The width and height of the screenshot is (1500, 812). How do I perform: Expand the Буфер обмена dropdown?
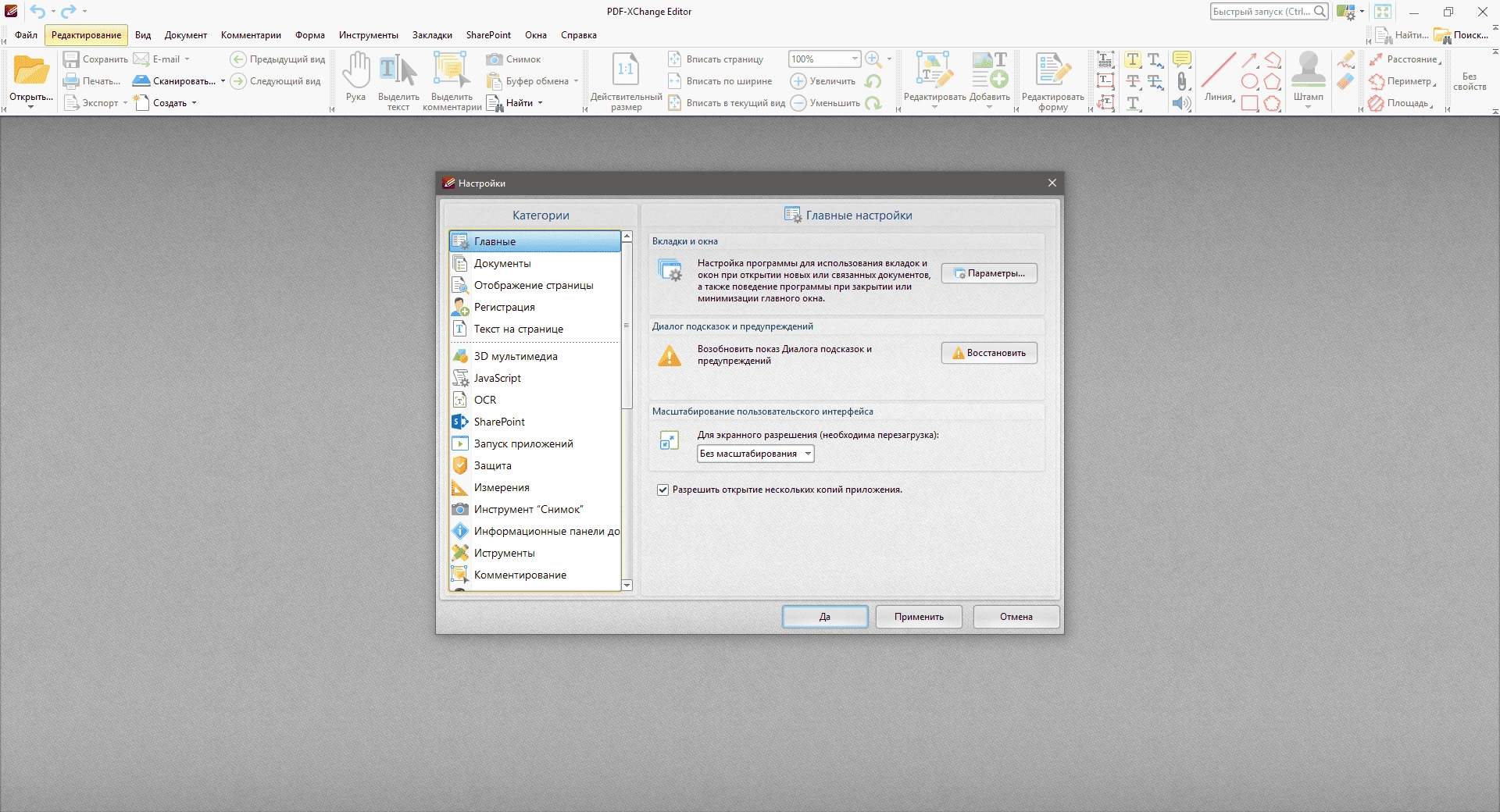pos(576,81)
